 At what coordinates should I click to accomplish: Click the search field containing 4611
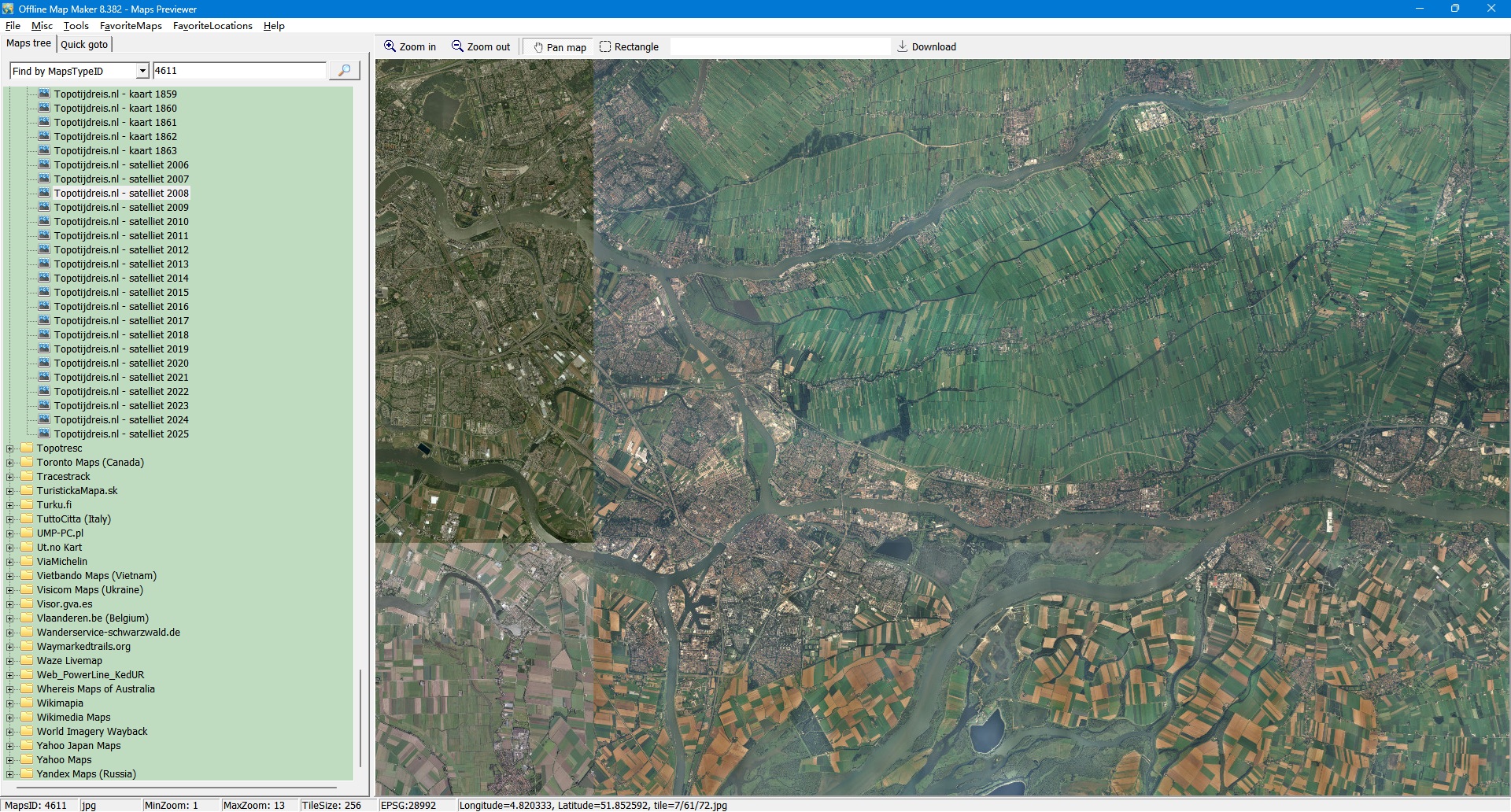click(238, 71)
